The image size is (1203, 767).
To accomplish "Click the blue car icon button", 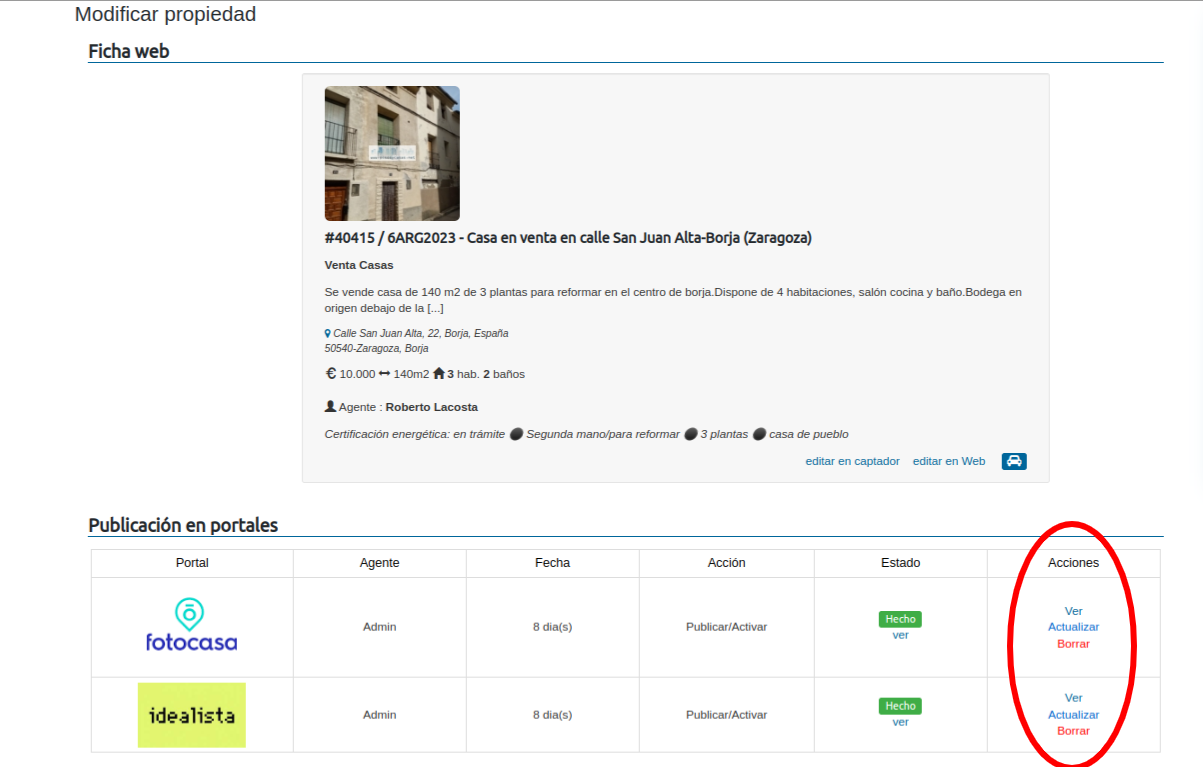I will (1014, 461).
